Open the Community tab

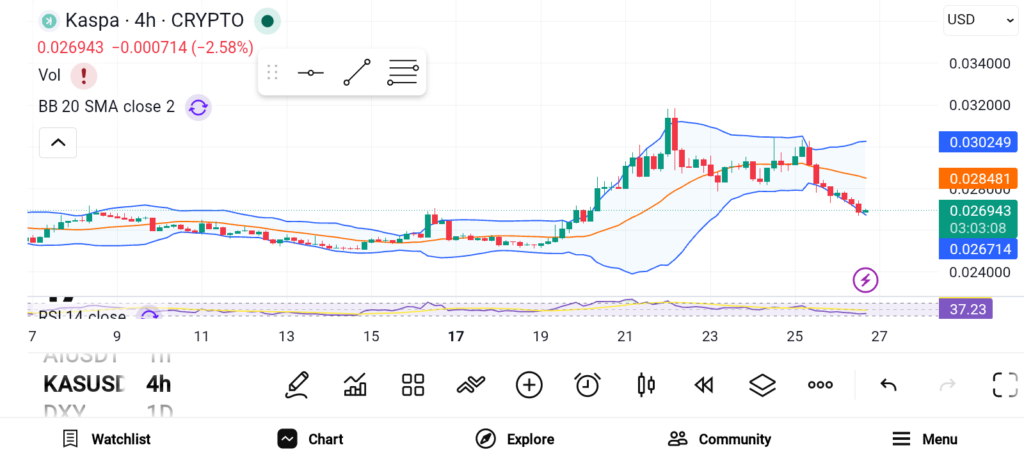click(x=720, y=439)
